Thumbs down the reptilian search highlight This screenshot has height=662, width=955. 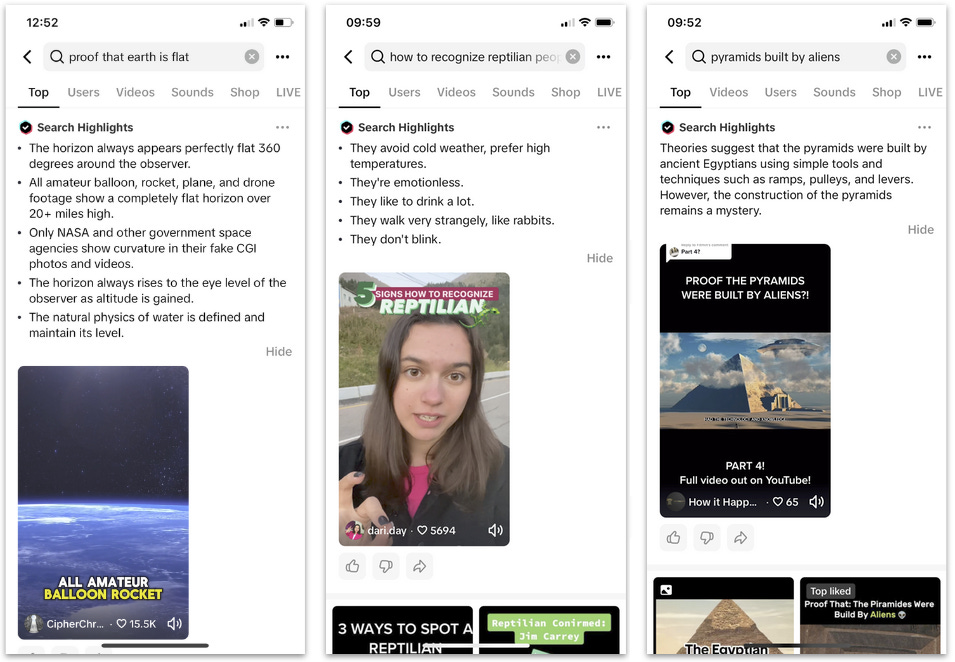point(386,566)
